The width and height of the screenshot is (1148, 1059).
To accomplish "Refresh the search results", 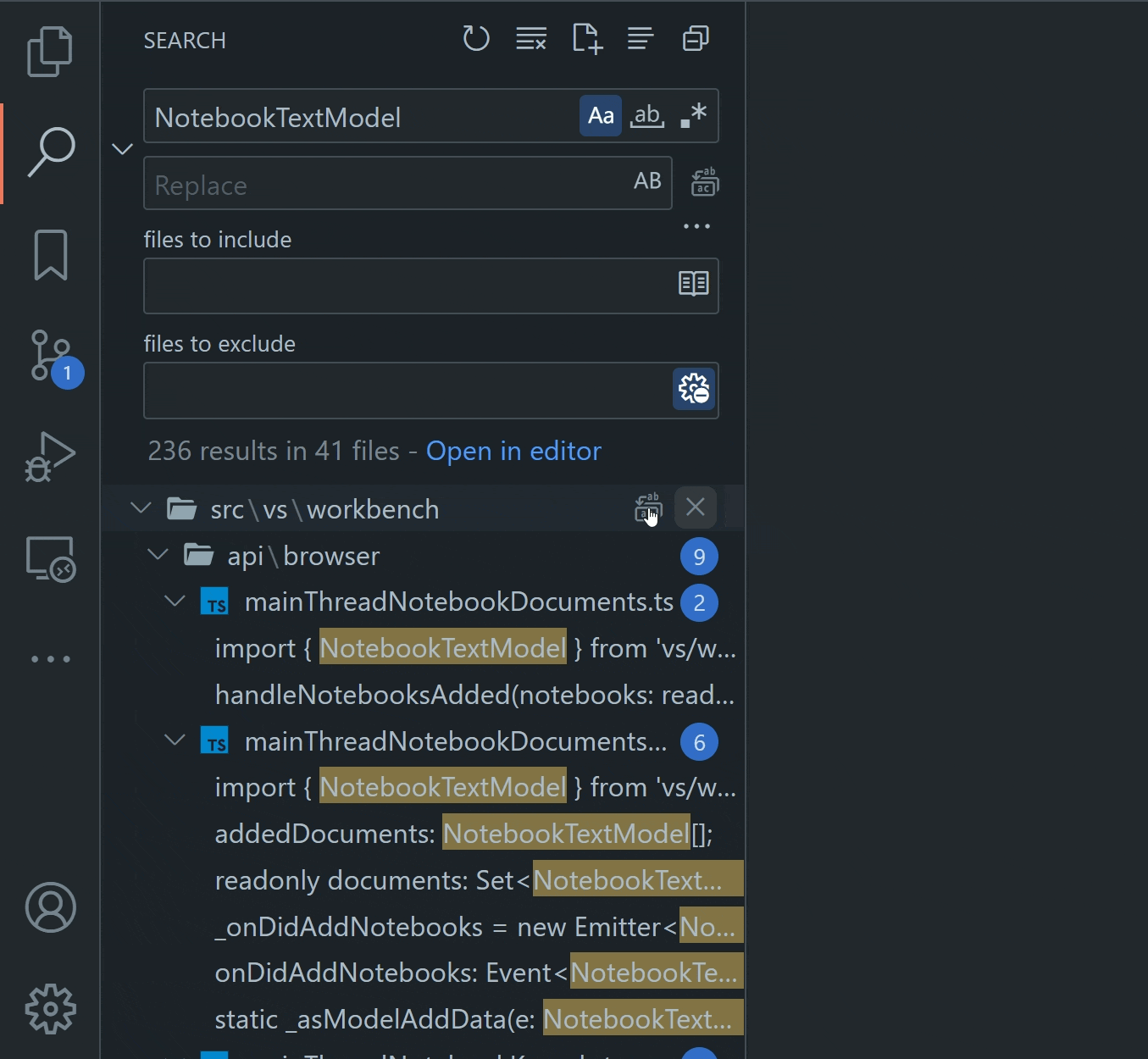I will coord(476,38).
